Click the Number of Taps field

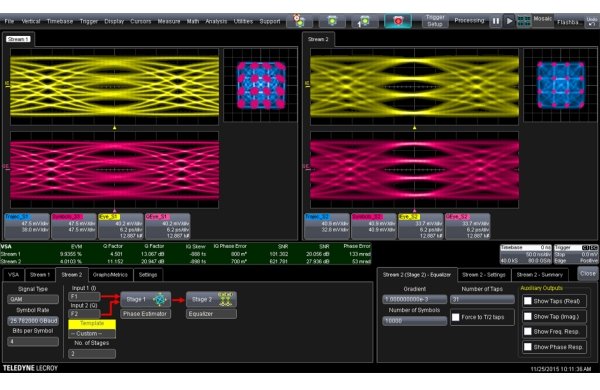pos(482,299)
